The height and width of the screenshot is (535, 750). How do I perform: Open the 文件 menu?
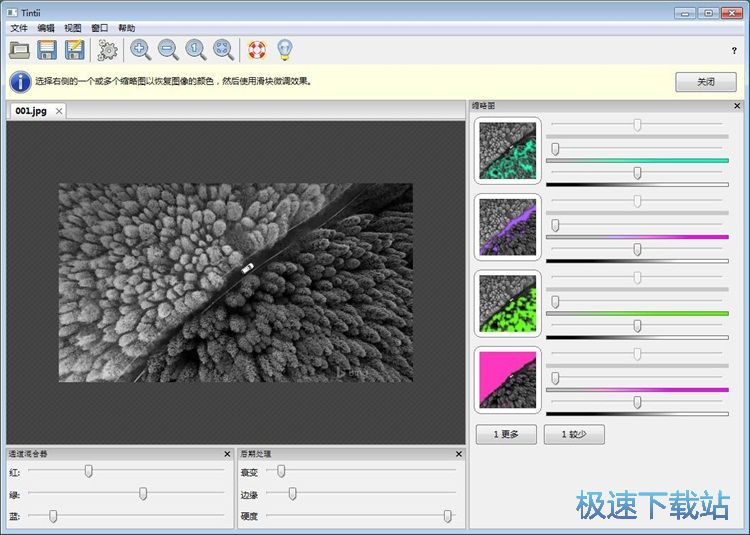tap(19, 28)
